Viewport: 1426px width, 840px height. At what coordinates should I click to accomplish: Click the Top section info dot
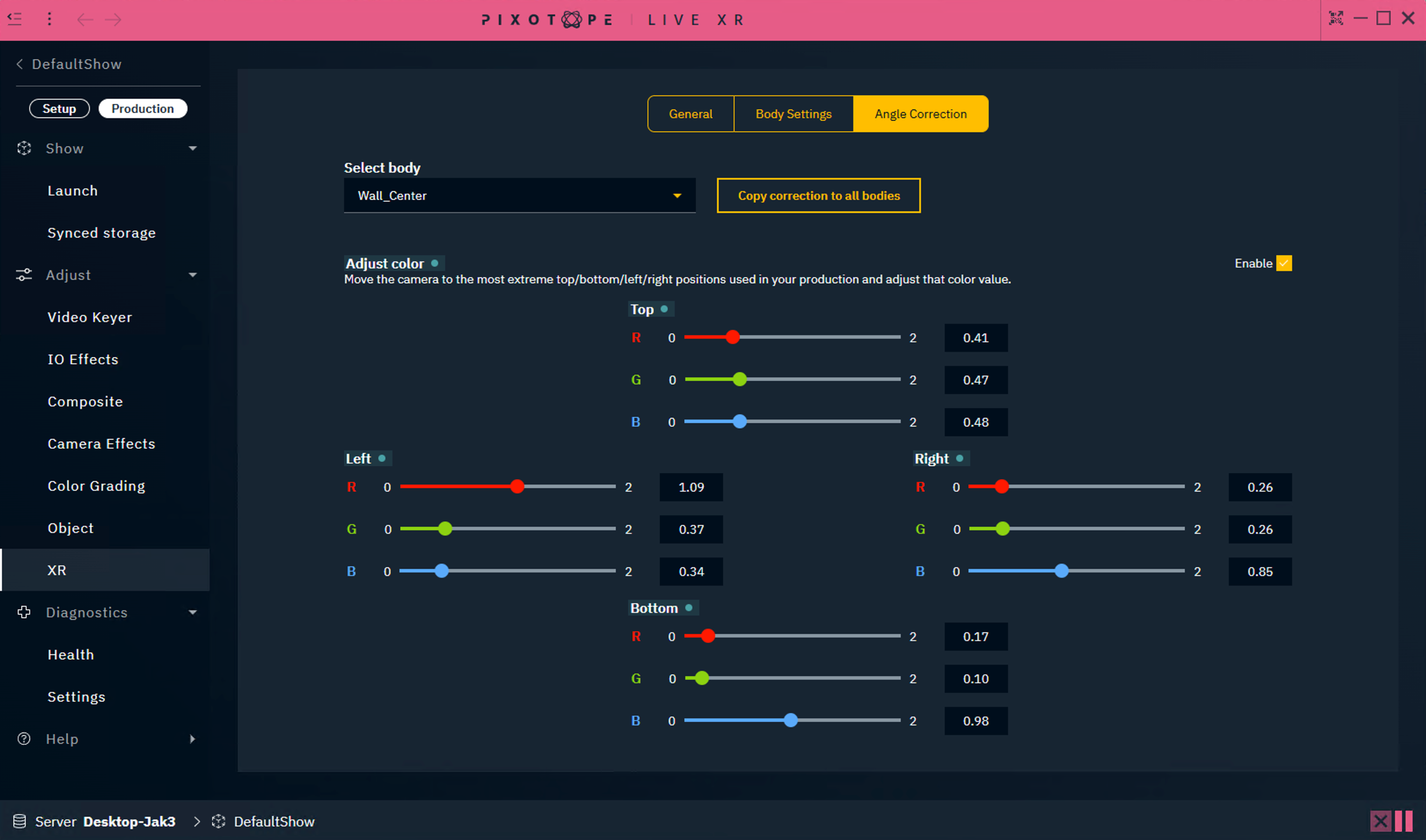click(x=664, y=309)
